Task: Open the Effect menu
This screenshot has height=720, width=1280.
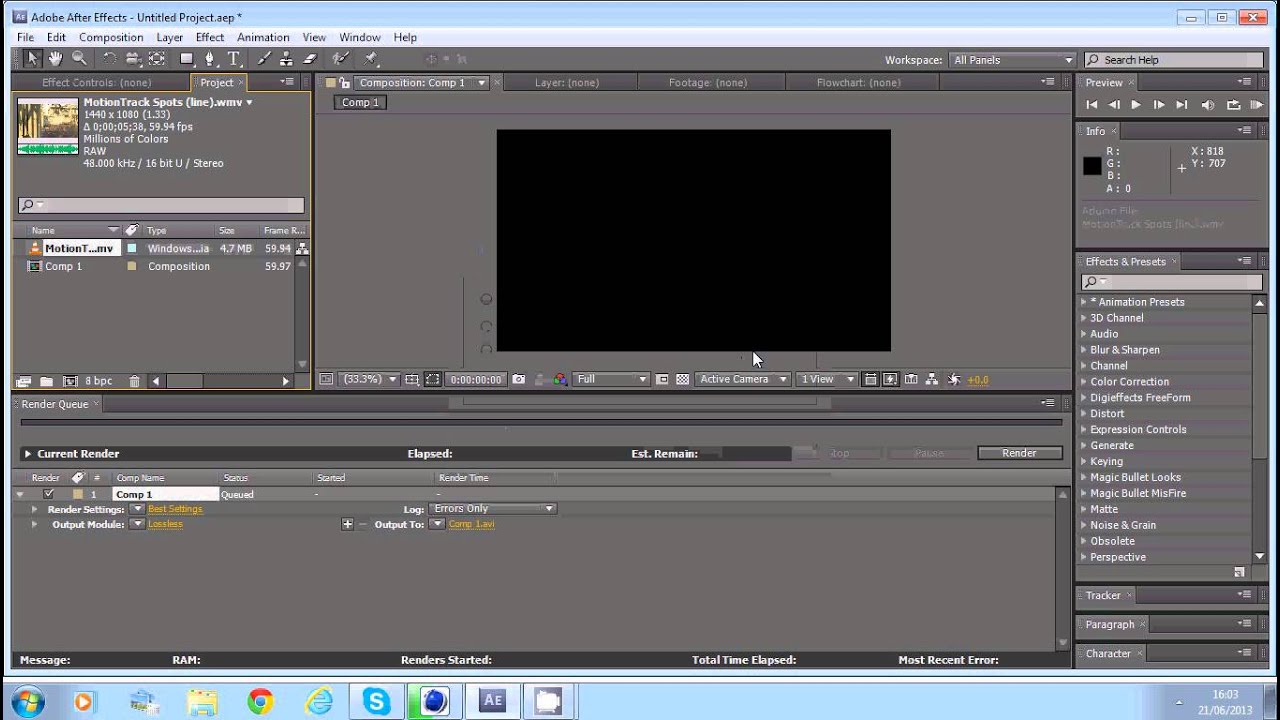Action: click(x=210, y=37)
